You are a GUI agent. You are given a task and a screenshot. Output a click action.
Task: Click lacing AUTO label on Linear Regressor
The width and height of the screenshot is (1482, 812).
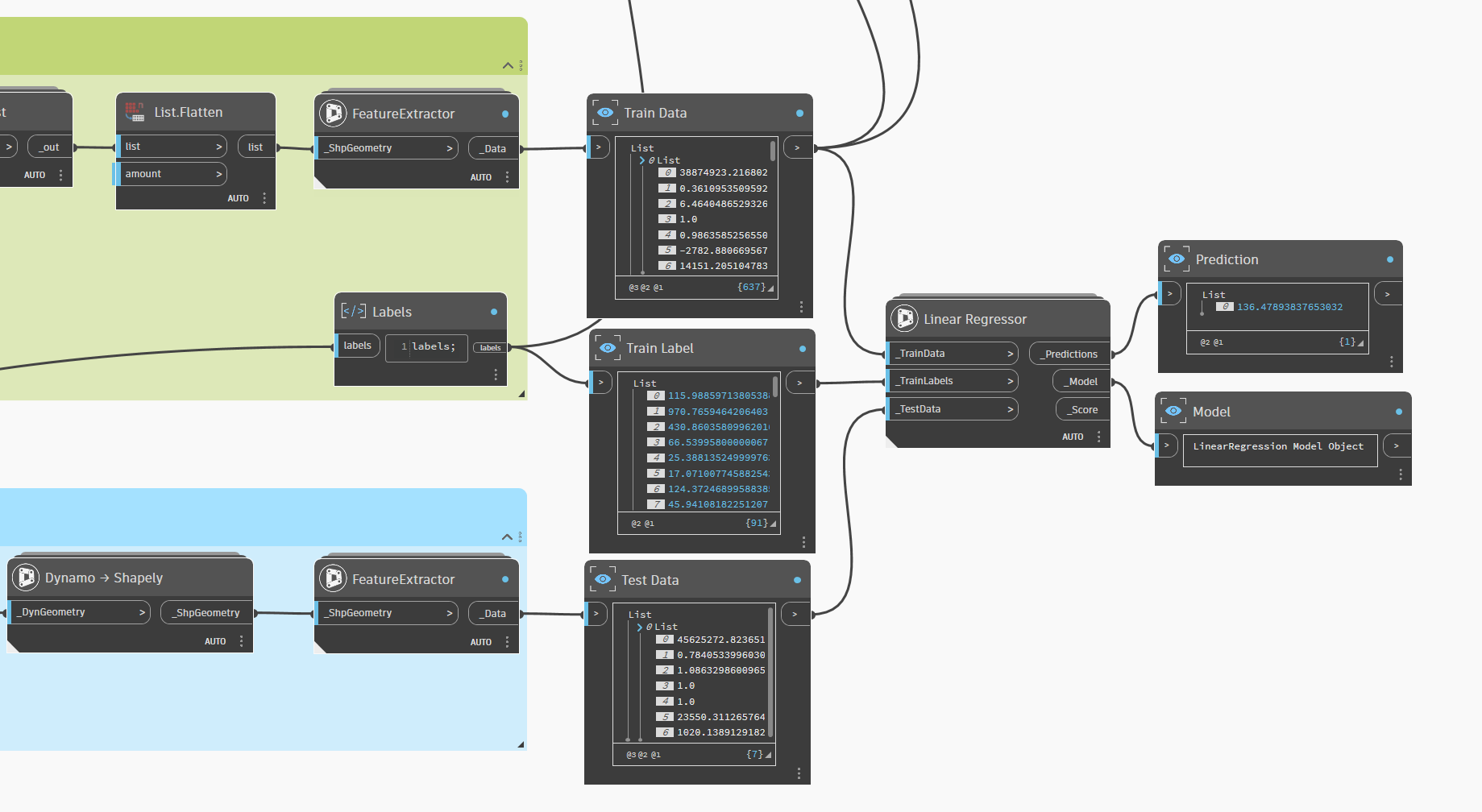click(x=1073, y=437)
